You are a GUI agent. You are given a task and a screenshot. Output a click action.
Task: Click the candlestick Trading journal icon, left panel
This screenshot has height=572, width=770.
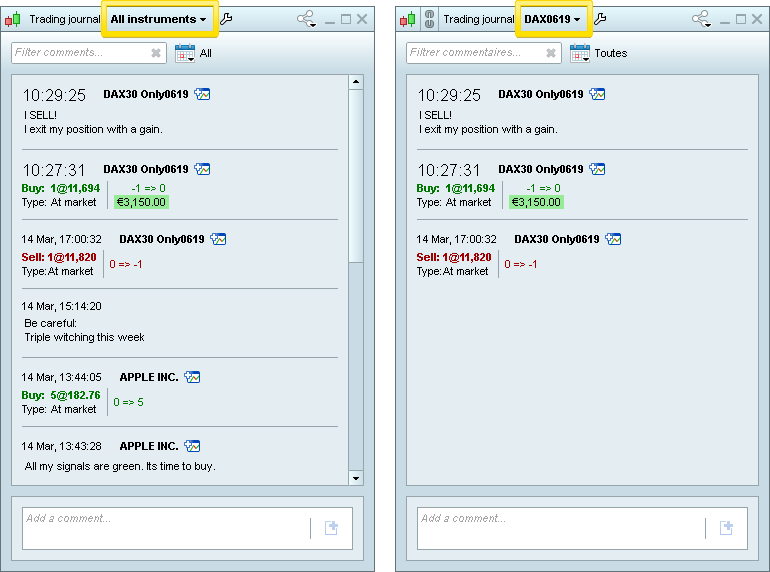(14, 19)
